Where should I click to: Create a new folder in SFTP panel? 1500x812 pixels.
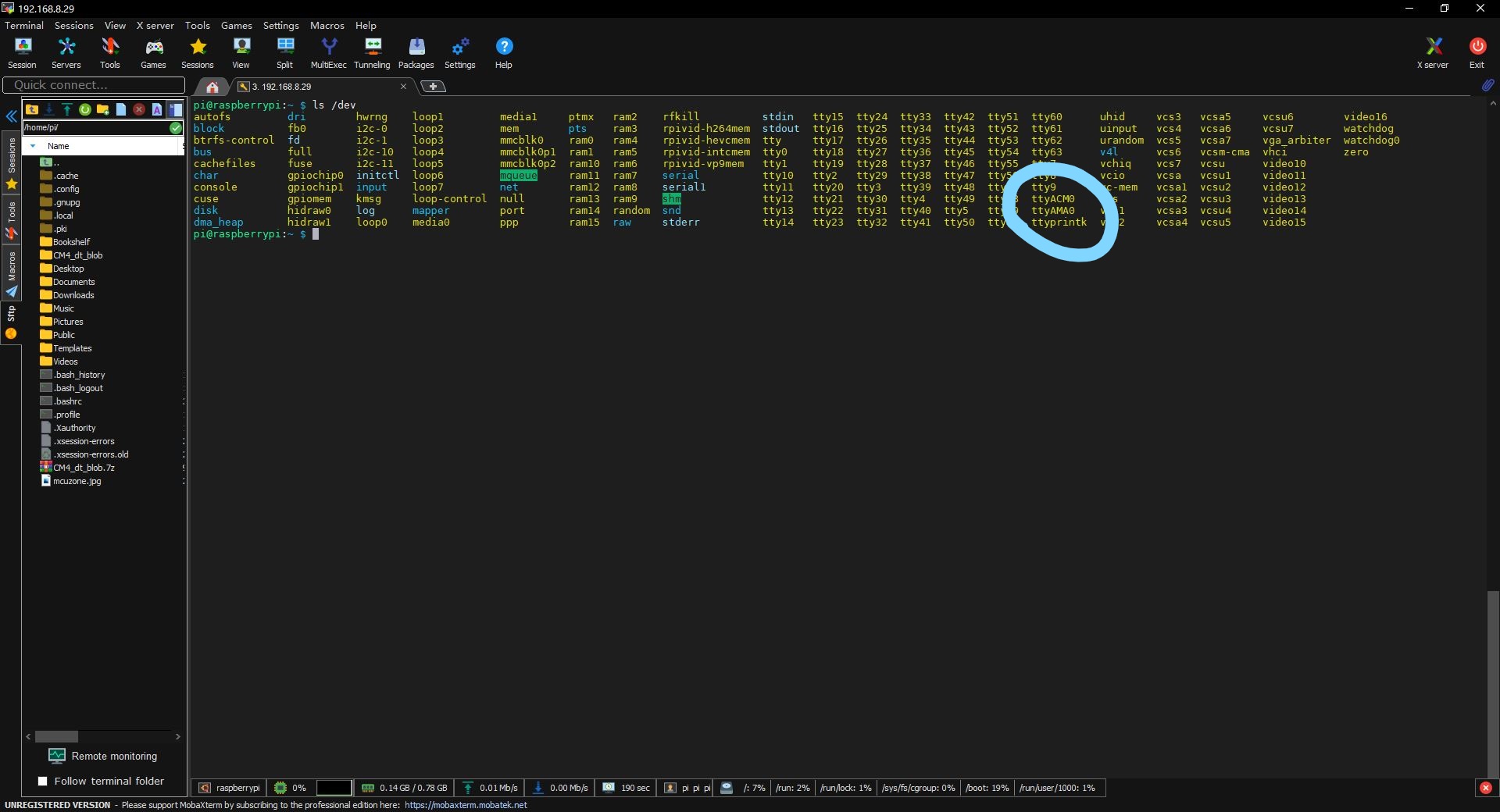coord(103,109)
